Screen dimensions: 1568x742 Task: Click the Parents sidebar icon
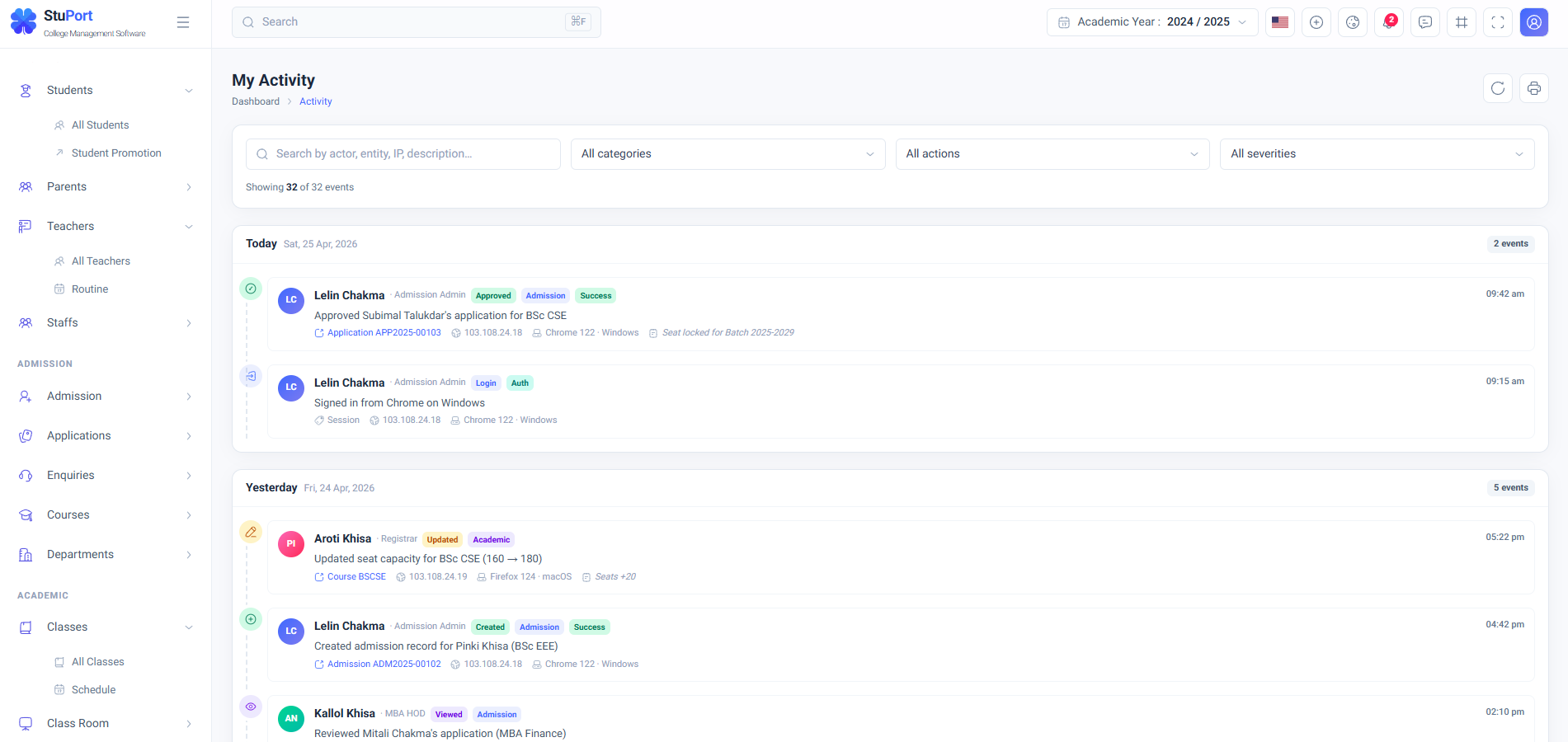click(26, 187)
